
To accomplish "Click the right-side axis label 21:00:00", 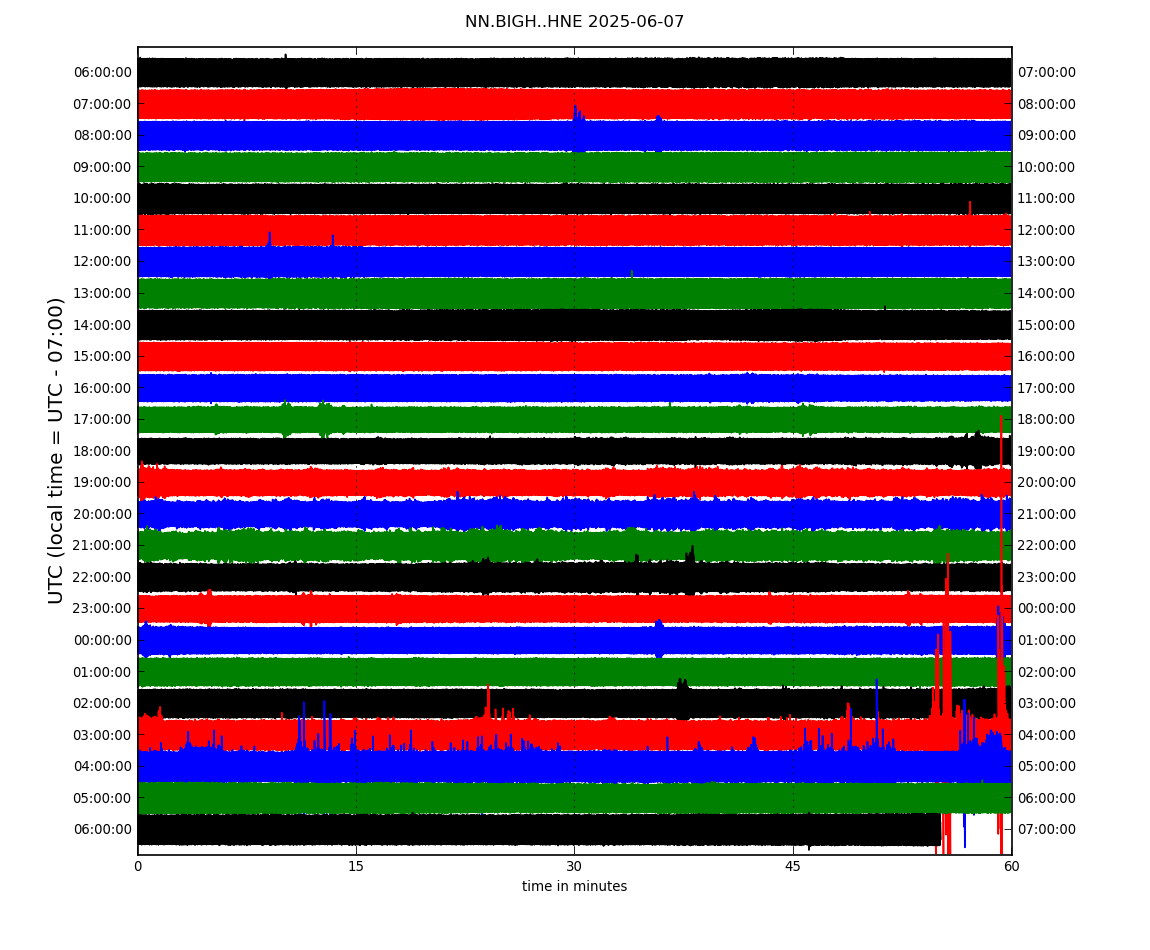I will coord(1047,514).
